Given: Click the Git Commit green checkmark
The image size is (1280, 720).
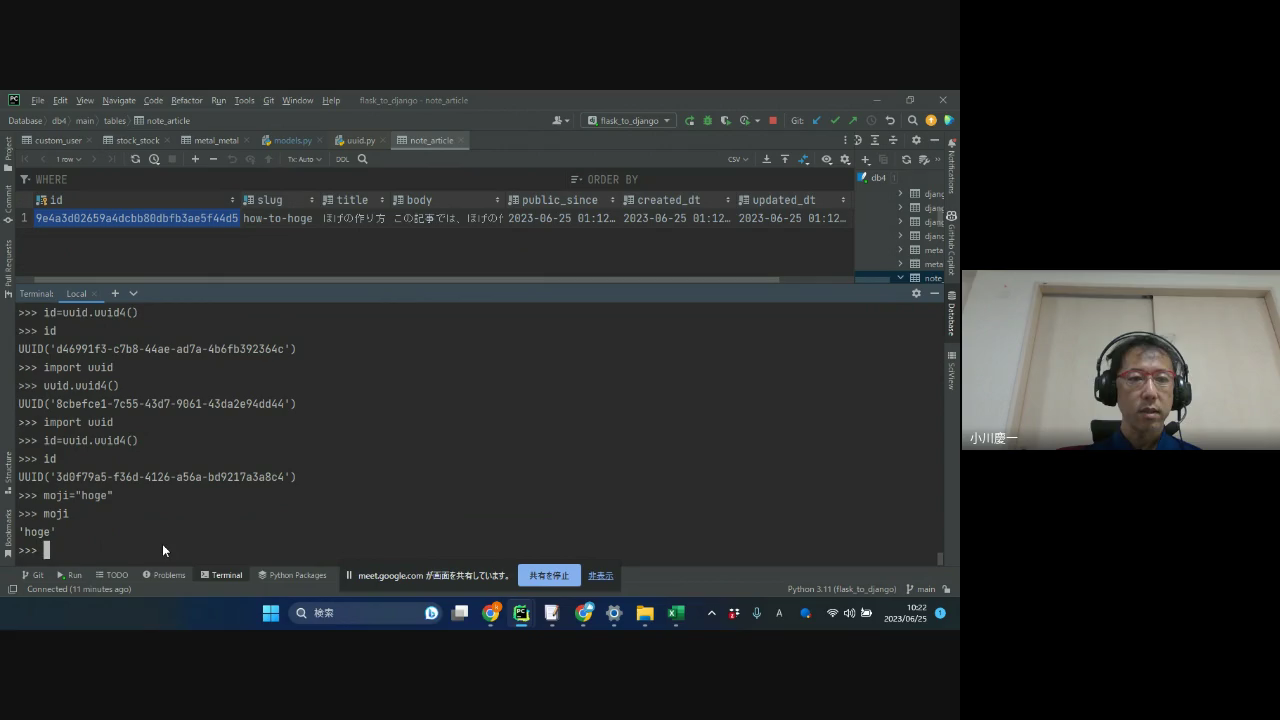Looking at the screenshot, I should pyautogui.click(x=835, y=121).
